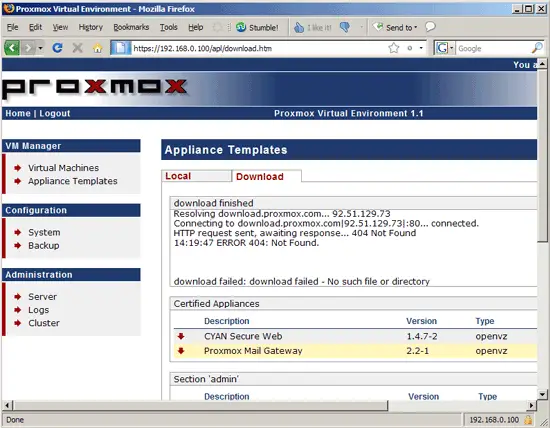
Task: Click 192.168.0.100 in status bar
Action: pos(494,420)
